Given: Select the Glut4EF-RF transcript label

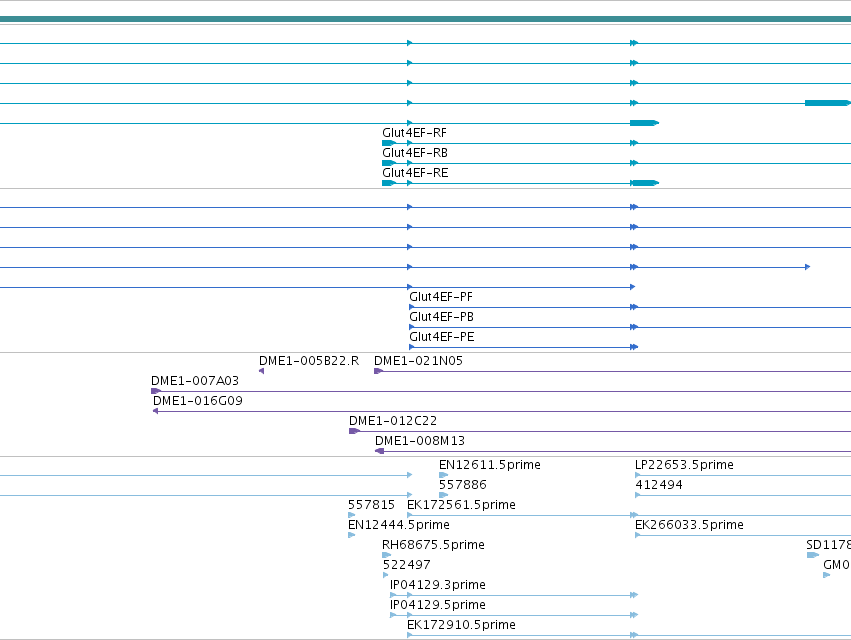Looking at the screenshot, I should coord(414,133).
